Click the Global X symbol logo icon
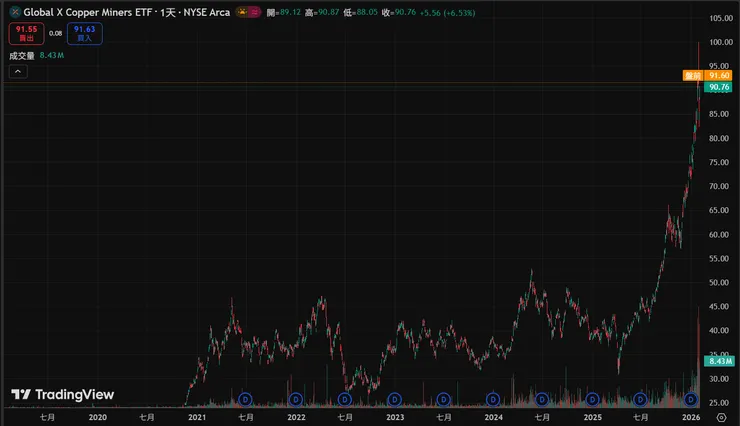 [x=15, y=12]
